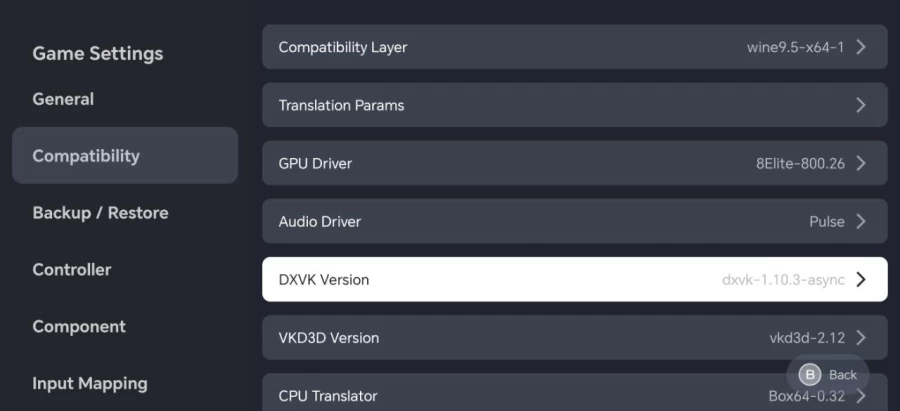Click the GPU Driver chevron arrow
This screenshot has width=900, height=411.
tap(860, 164)
